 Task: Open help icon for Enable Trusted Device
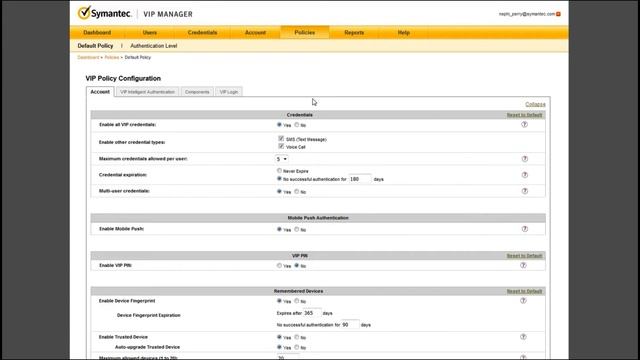pyautogui.click(x=523, y=337)
